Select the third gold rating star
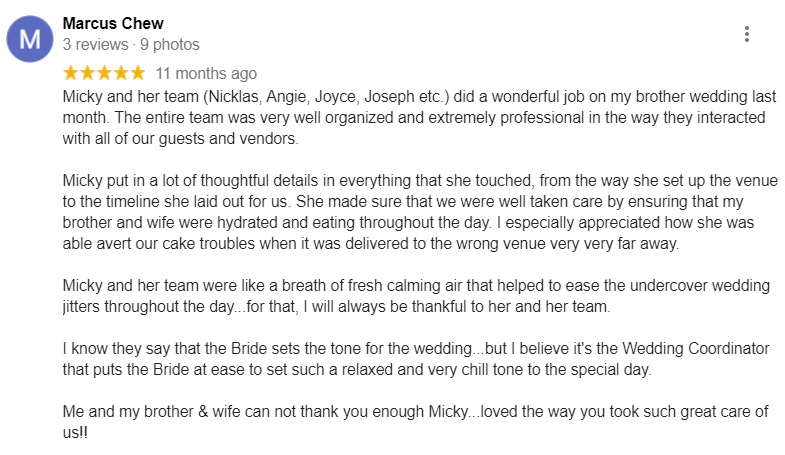 [x=104, y=73]
